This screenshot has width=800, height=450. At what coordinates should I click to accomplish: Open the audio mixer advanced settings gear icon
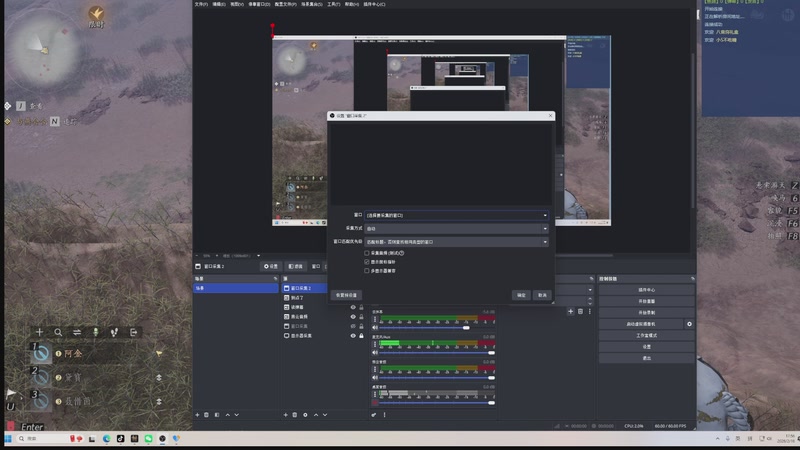pos(374,414)
